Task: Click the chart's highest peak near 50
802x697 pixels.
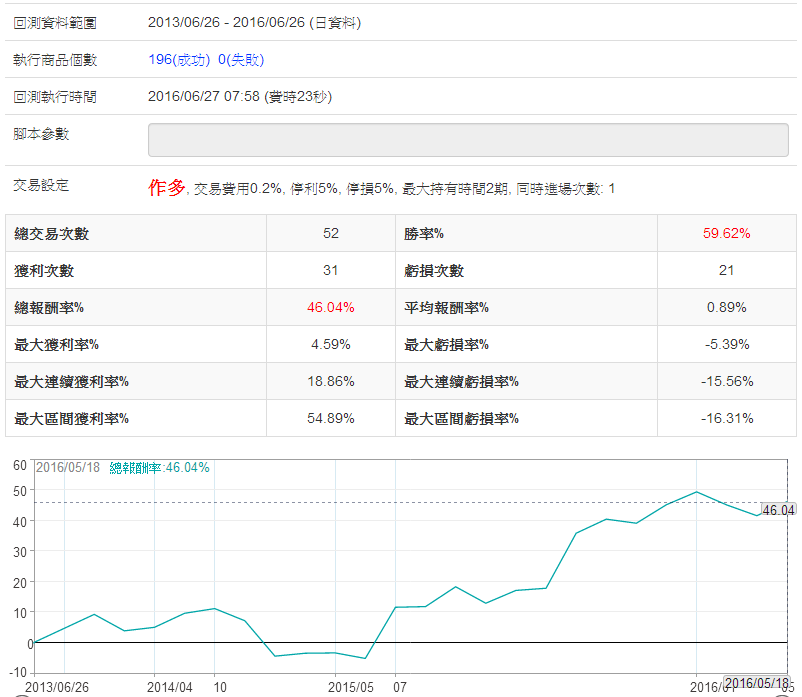Action: tap(697, 492)
